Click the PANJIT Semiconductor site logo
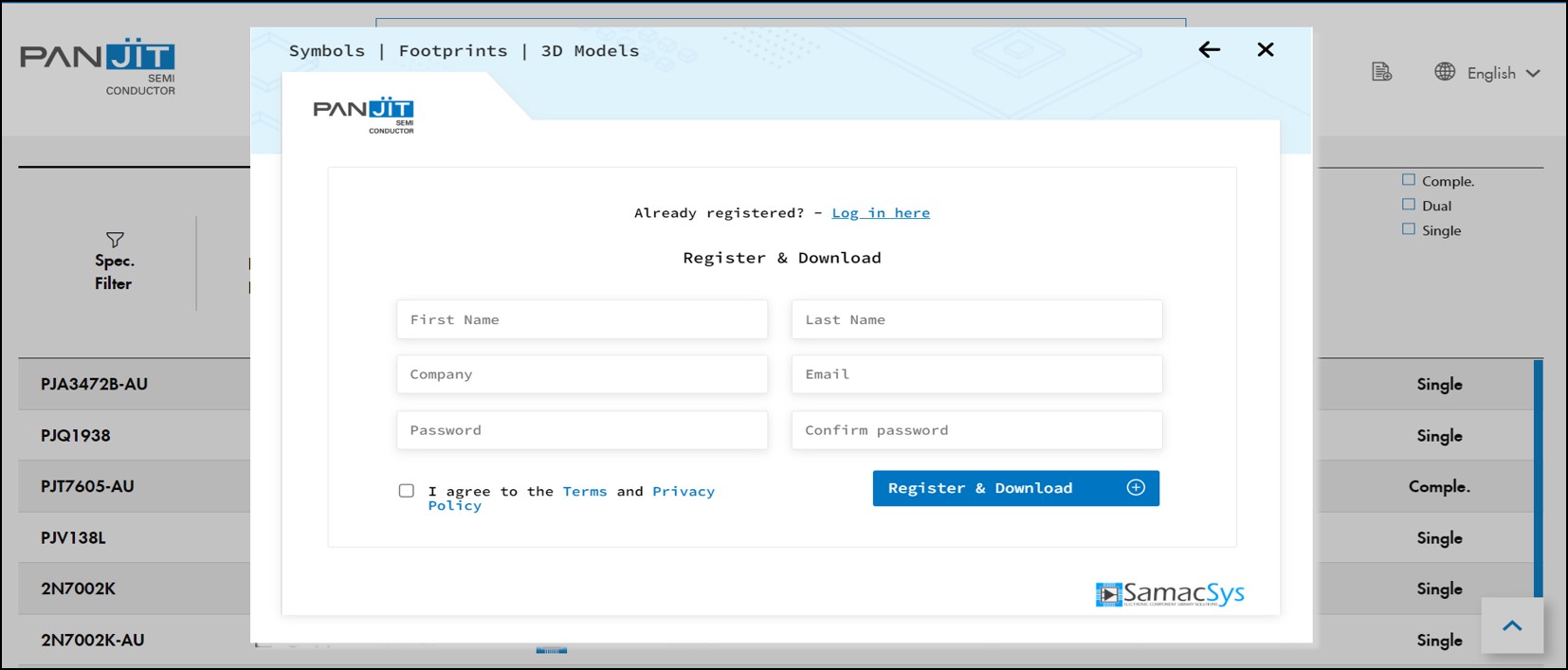The width and height of the screenshot is (1568, 670). (99, 67)
